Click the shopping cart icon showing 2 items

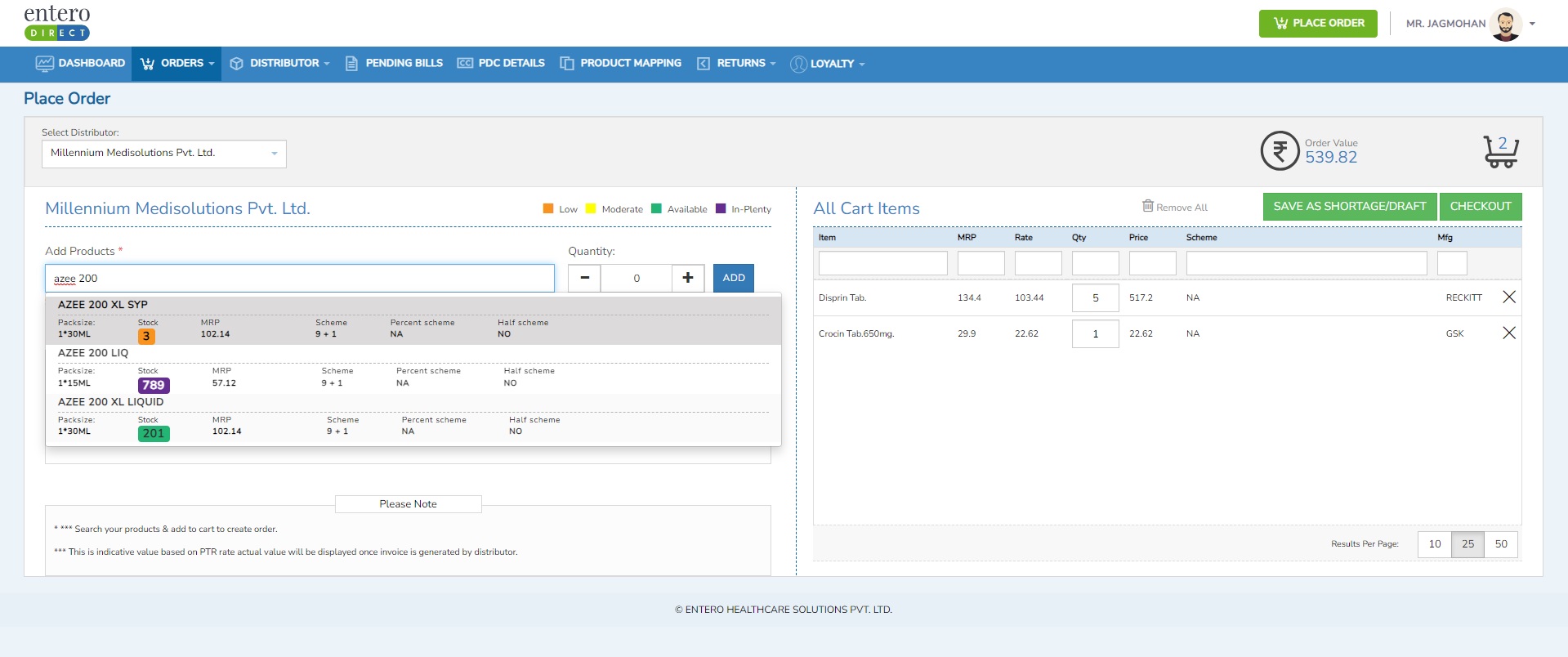(1500, 152)
